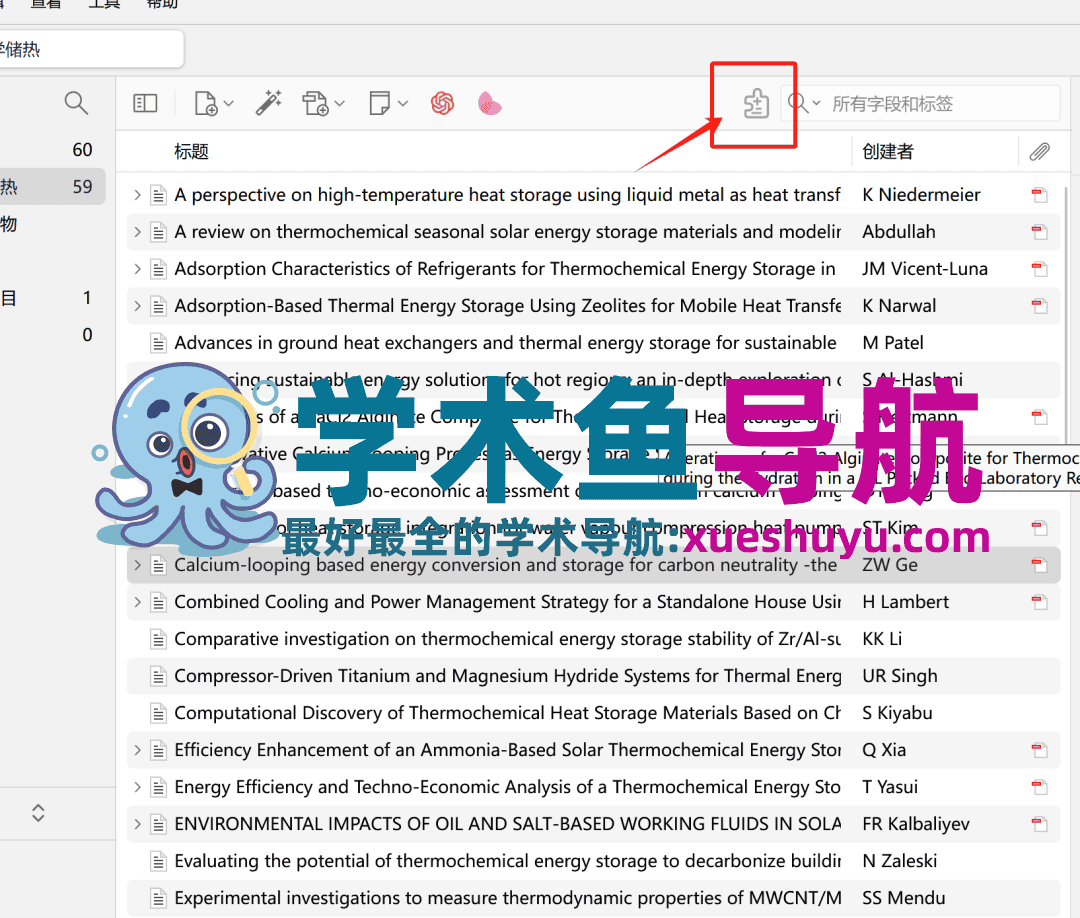Open PDF icon on the Calcium-looping row
This screenshot has width=1080, height=918.
pos(1039,564)
